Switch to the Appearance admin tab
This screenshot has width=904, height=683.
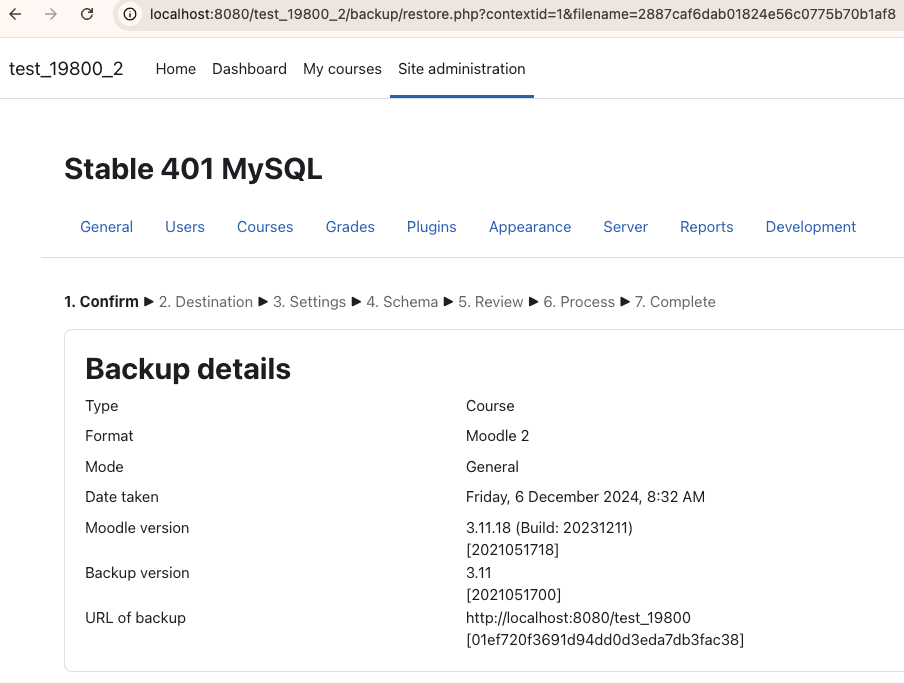click(x=530, y=227)
